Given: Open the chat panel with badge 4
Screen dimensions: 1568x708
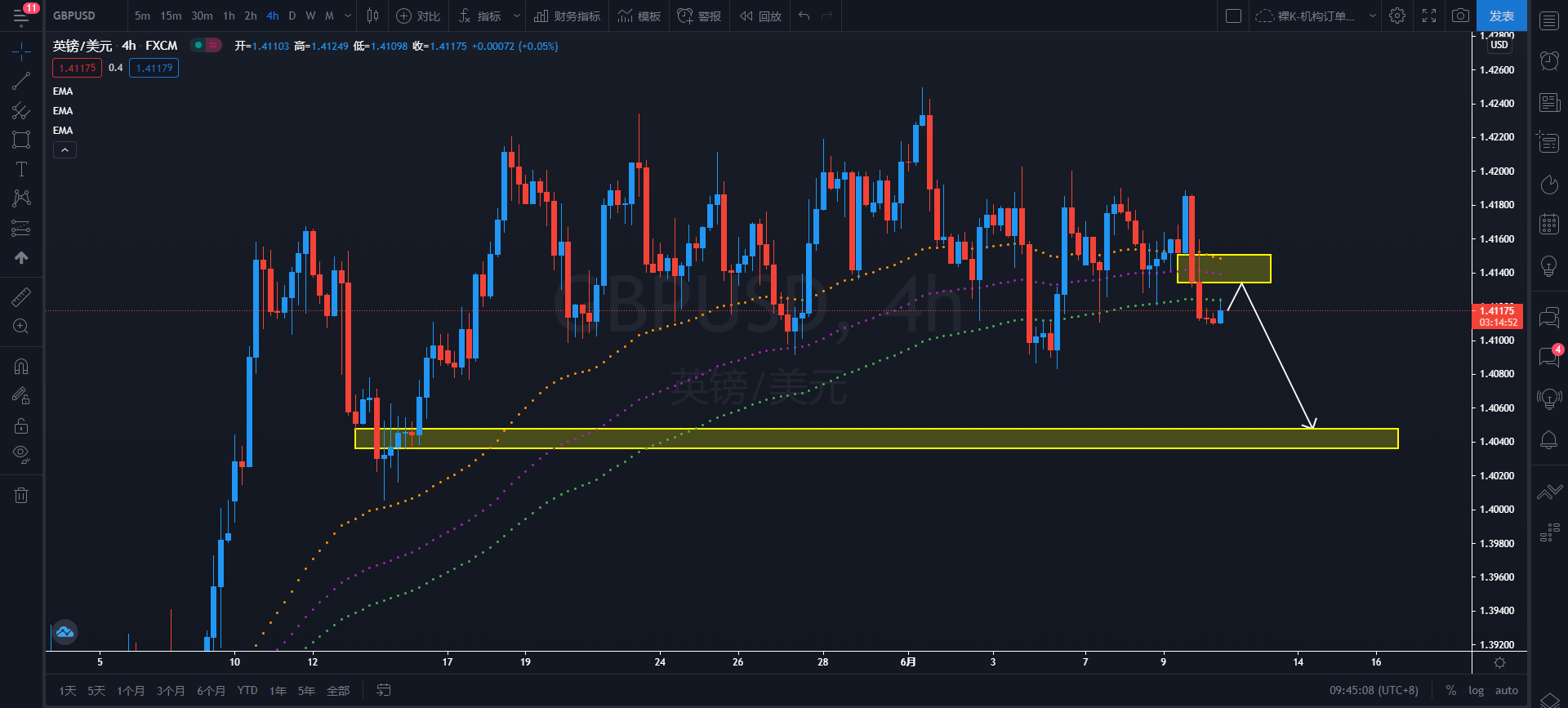Looking at the screenshot, I should point(1549,356).
